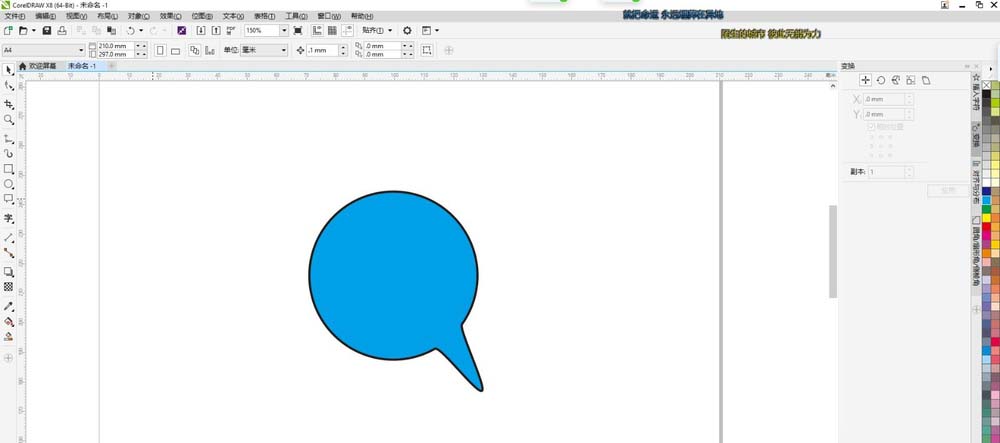Expand the Undo history dropdown arrow
Image resolution: width=1000 pixels, height=443 pixels.
(141, 31)
